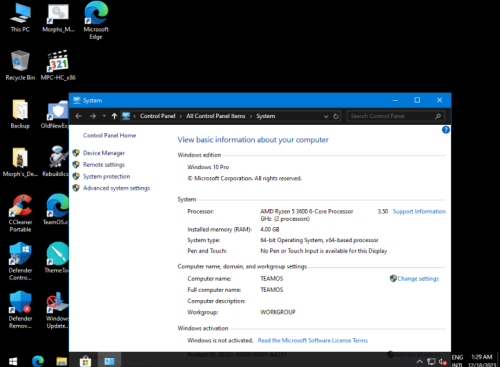
Task: Open Microsoft Store from the taskbar
Action: [x=85, y=361]
